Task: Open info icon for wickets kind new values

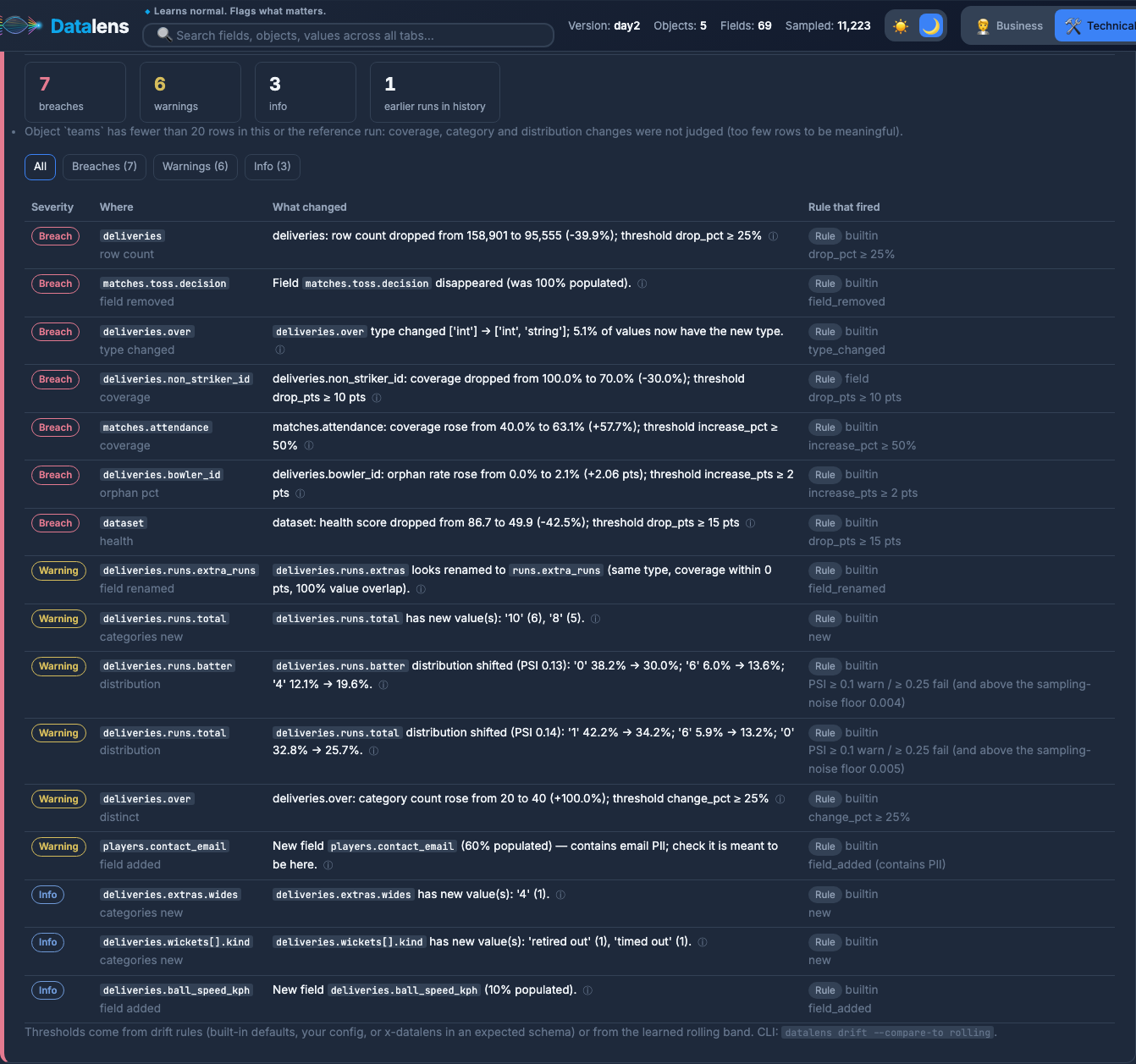Action: pos(703,942)
